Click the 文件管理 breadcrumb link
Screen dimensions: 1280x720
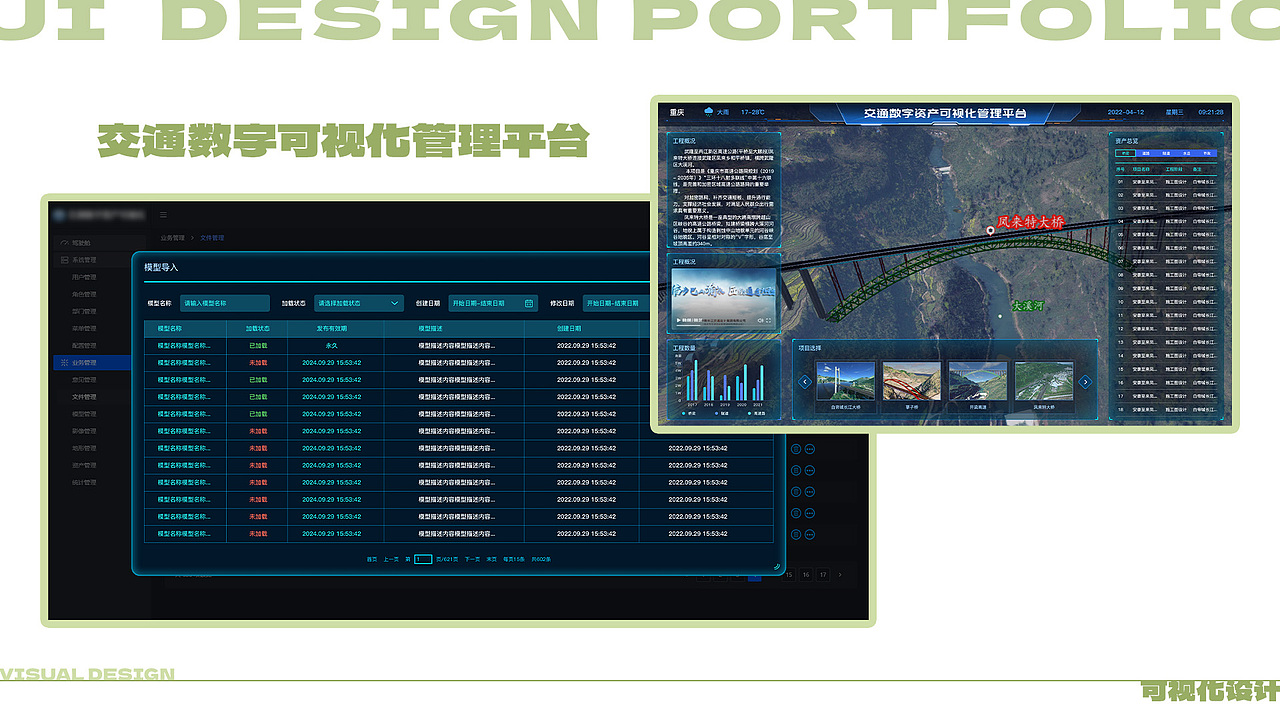point(212,238)
